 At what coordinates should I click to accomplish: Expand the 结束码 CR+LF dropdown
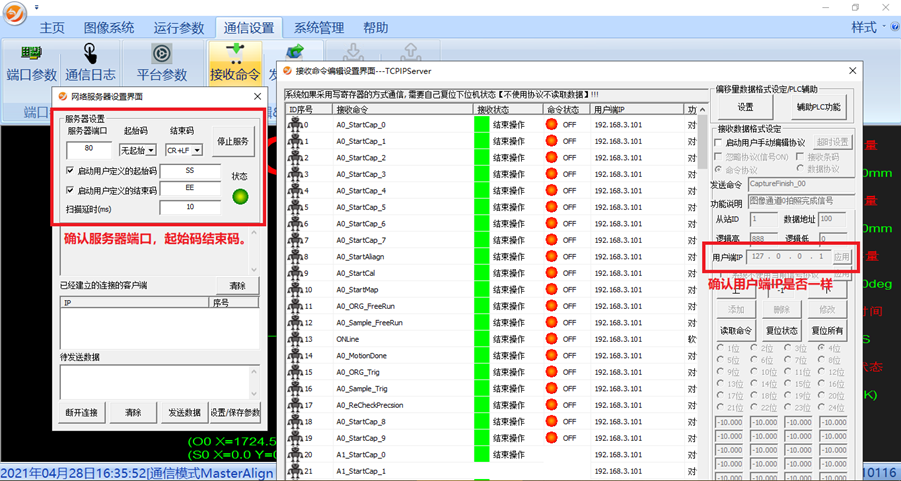184,151
